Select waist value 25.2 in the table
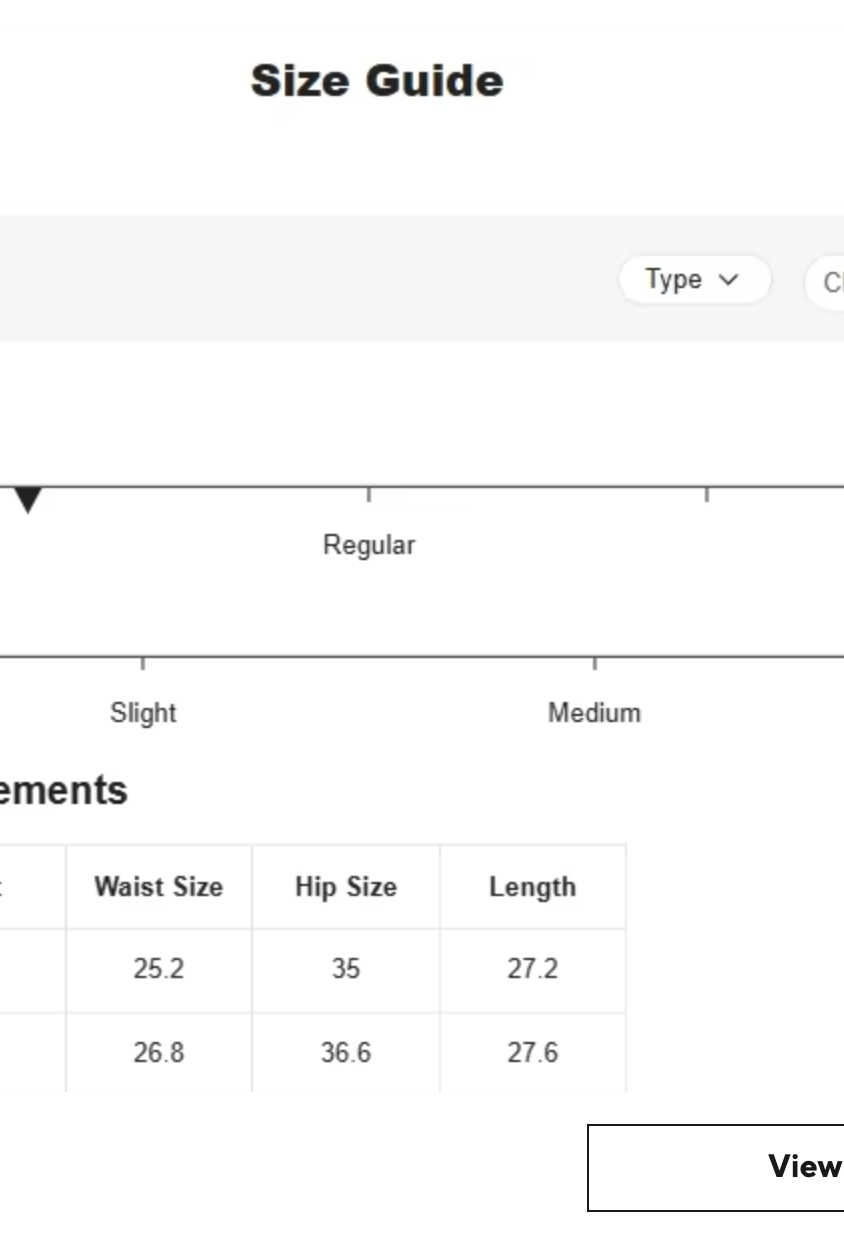Screen dimensions: 844x1260 158,969
